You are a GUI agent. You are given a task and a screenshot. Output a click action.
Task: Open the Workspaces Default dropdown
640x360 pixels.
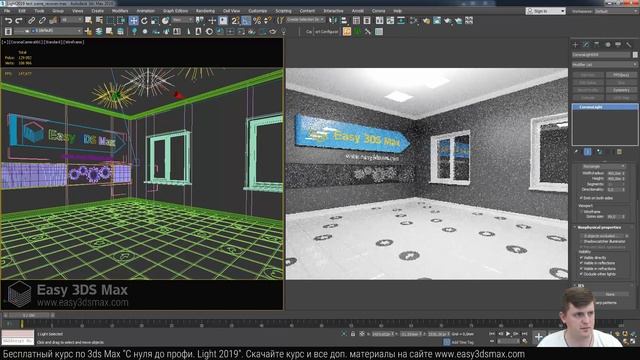[616, 11]
